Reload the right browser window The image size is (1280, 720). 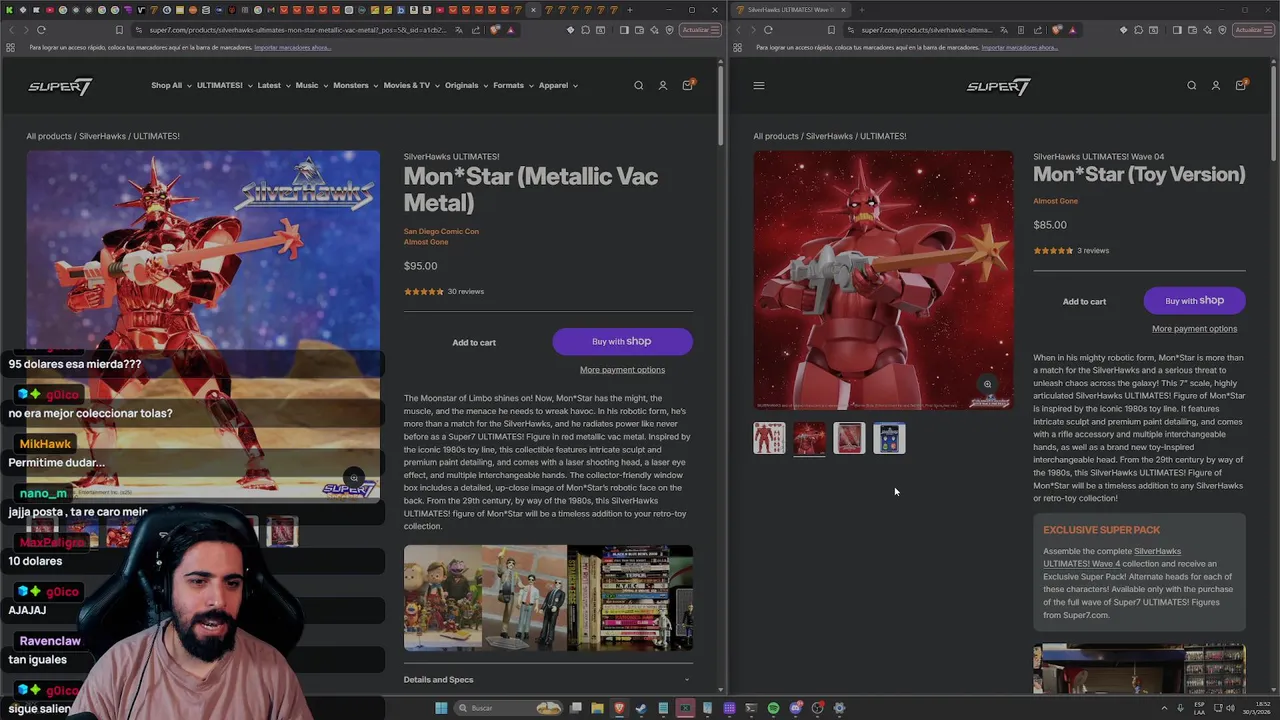[768, 30]
